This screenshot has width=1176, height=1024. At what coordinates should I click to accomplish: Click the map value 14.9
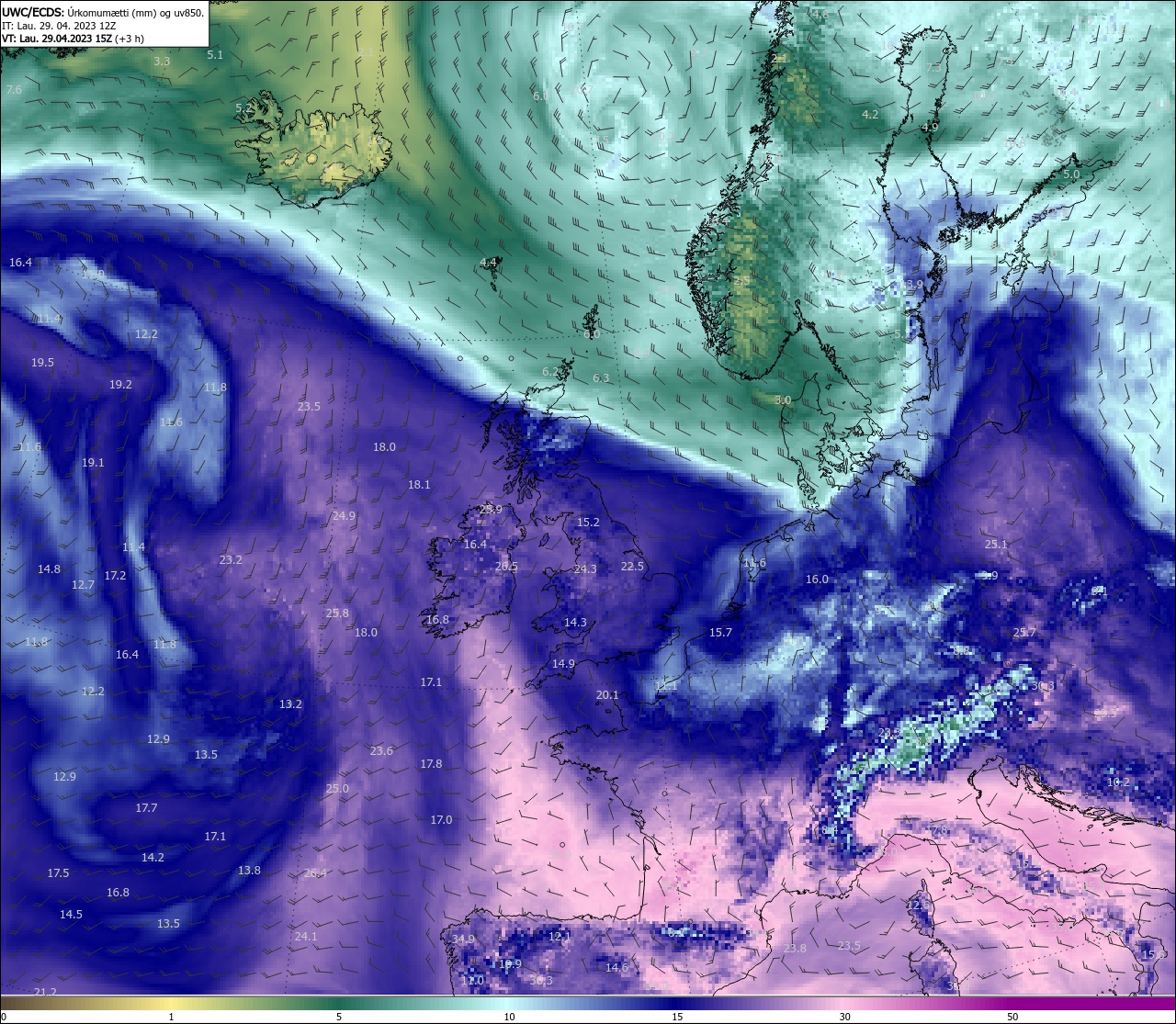click(563, 664)
